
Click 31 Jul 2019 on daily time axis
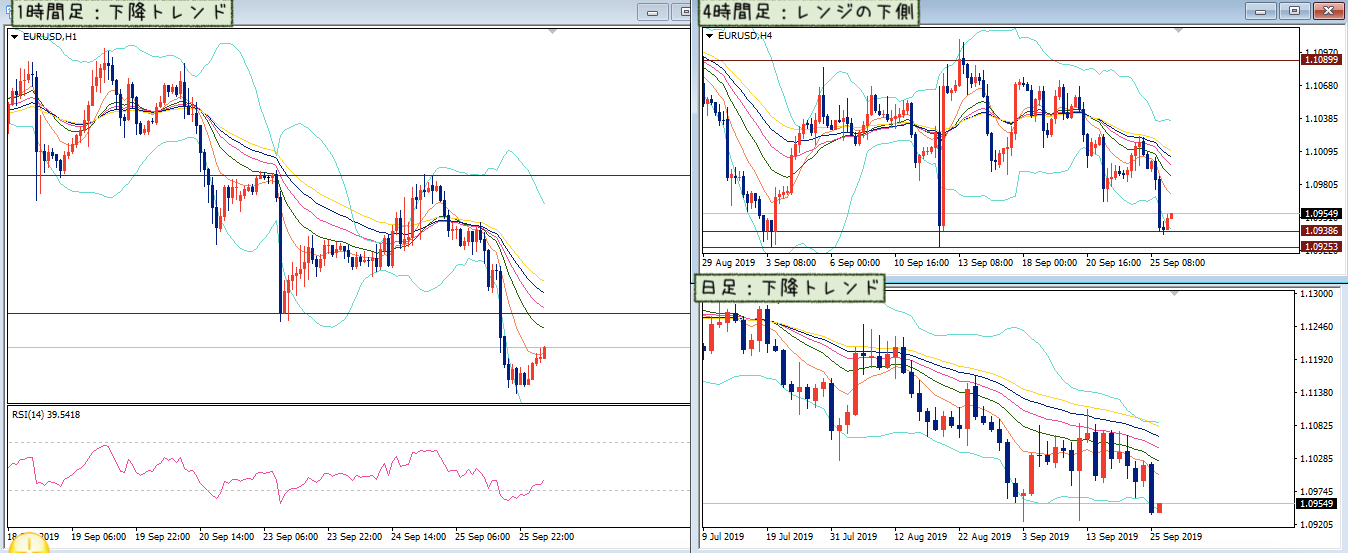852,536
